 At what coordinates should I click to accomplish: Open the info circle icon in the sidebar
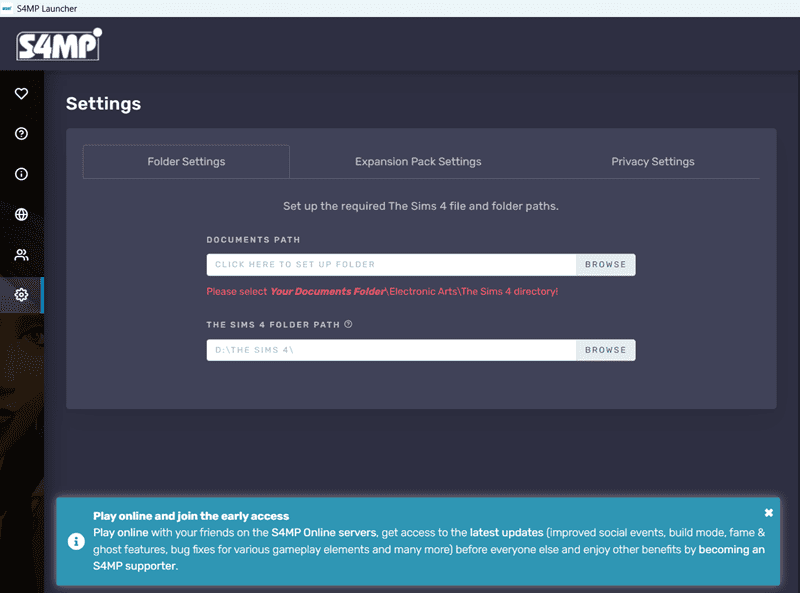21,174
